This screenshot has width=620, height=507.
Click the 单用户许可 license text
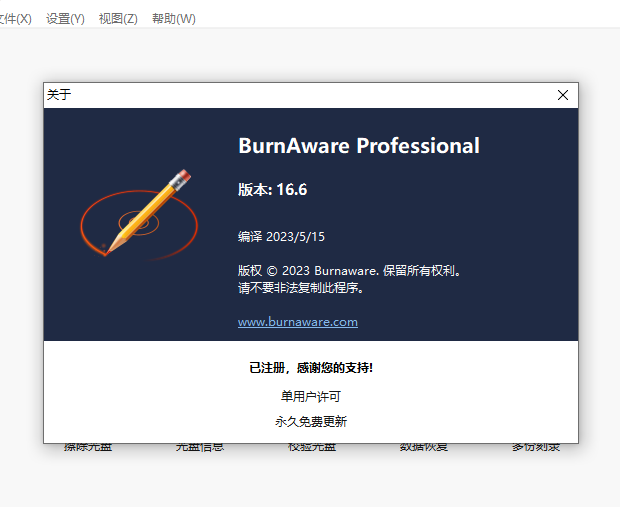click(311, 396)
